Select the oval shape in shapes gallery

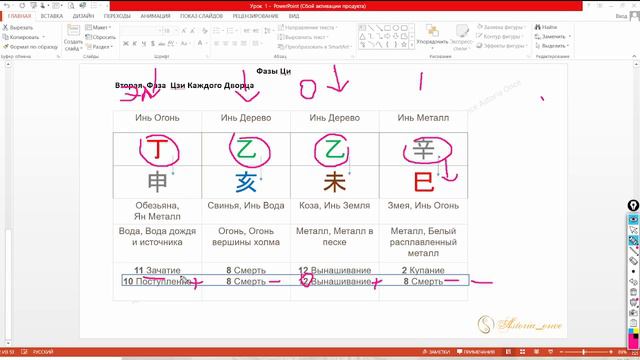click(x=396, y=28)
